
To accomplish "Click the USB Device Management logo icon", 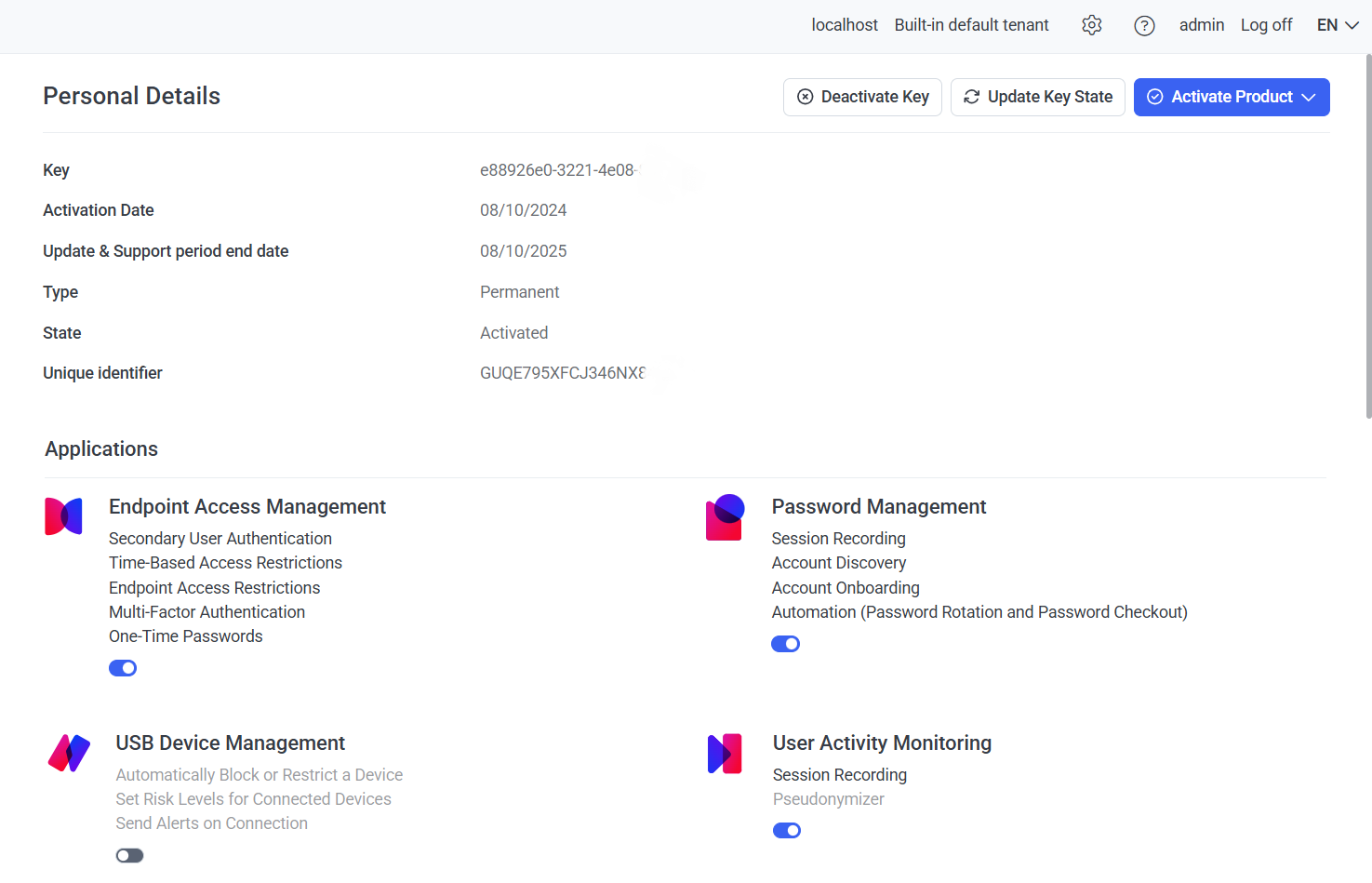I will (x=69, y=754).
